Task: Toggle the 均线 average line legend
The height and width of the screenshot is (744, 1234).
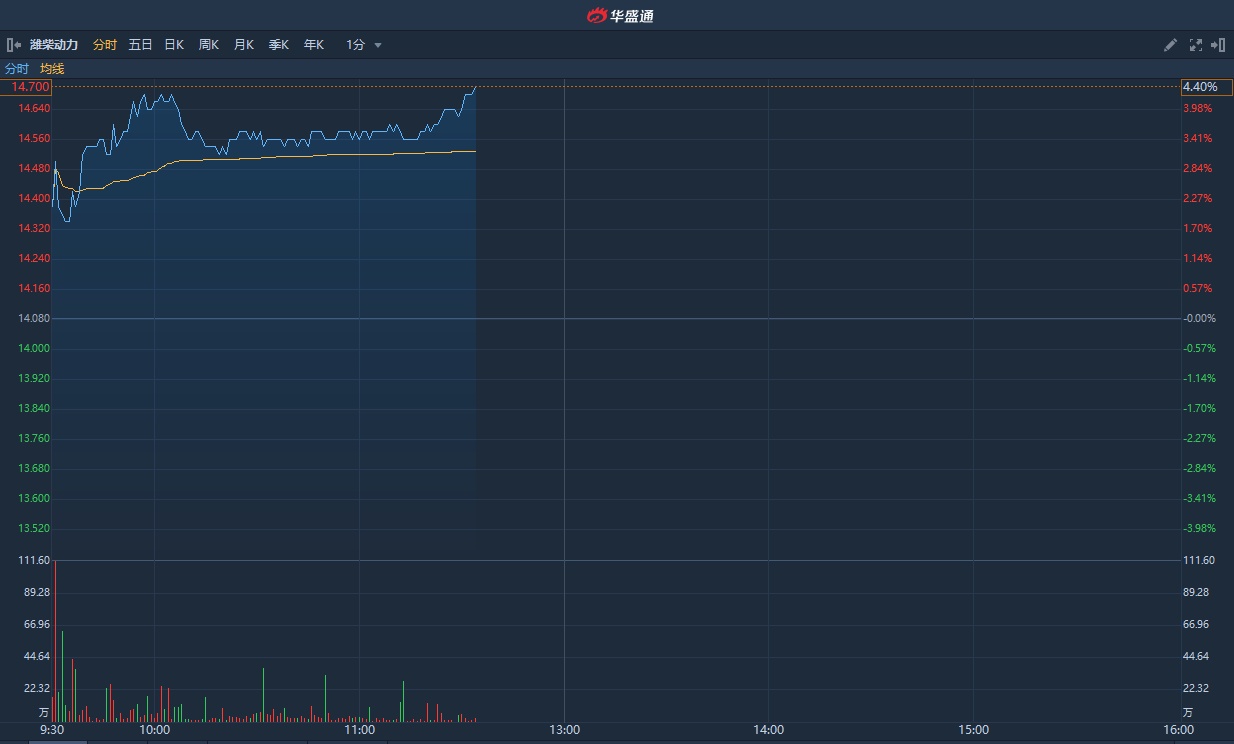Action: pyautogui.click(x=52, y=69)
